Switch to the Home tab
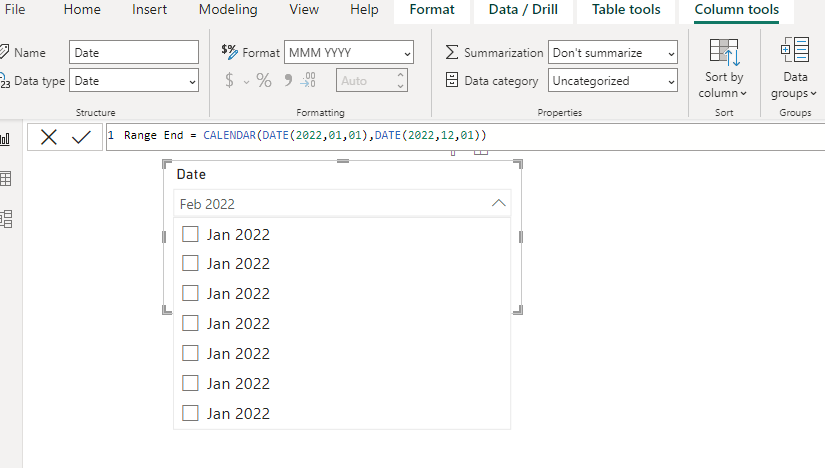 tap(82, 9)
